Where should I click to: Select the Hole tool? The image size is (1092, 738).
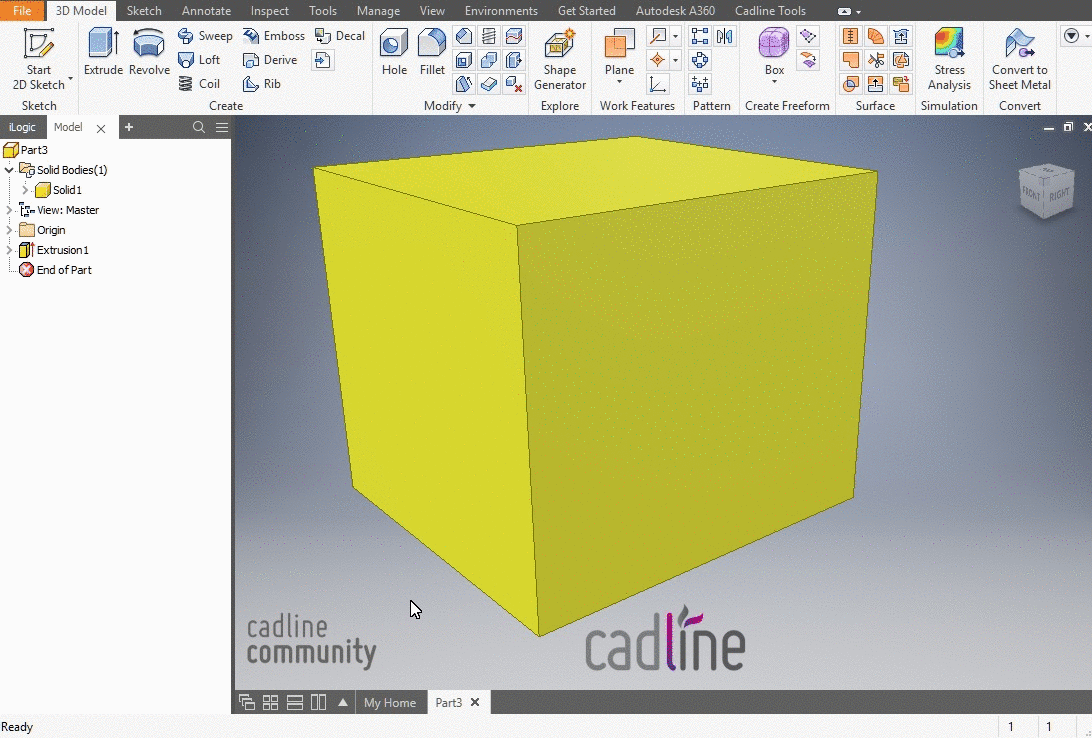(394, 52)
